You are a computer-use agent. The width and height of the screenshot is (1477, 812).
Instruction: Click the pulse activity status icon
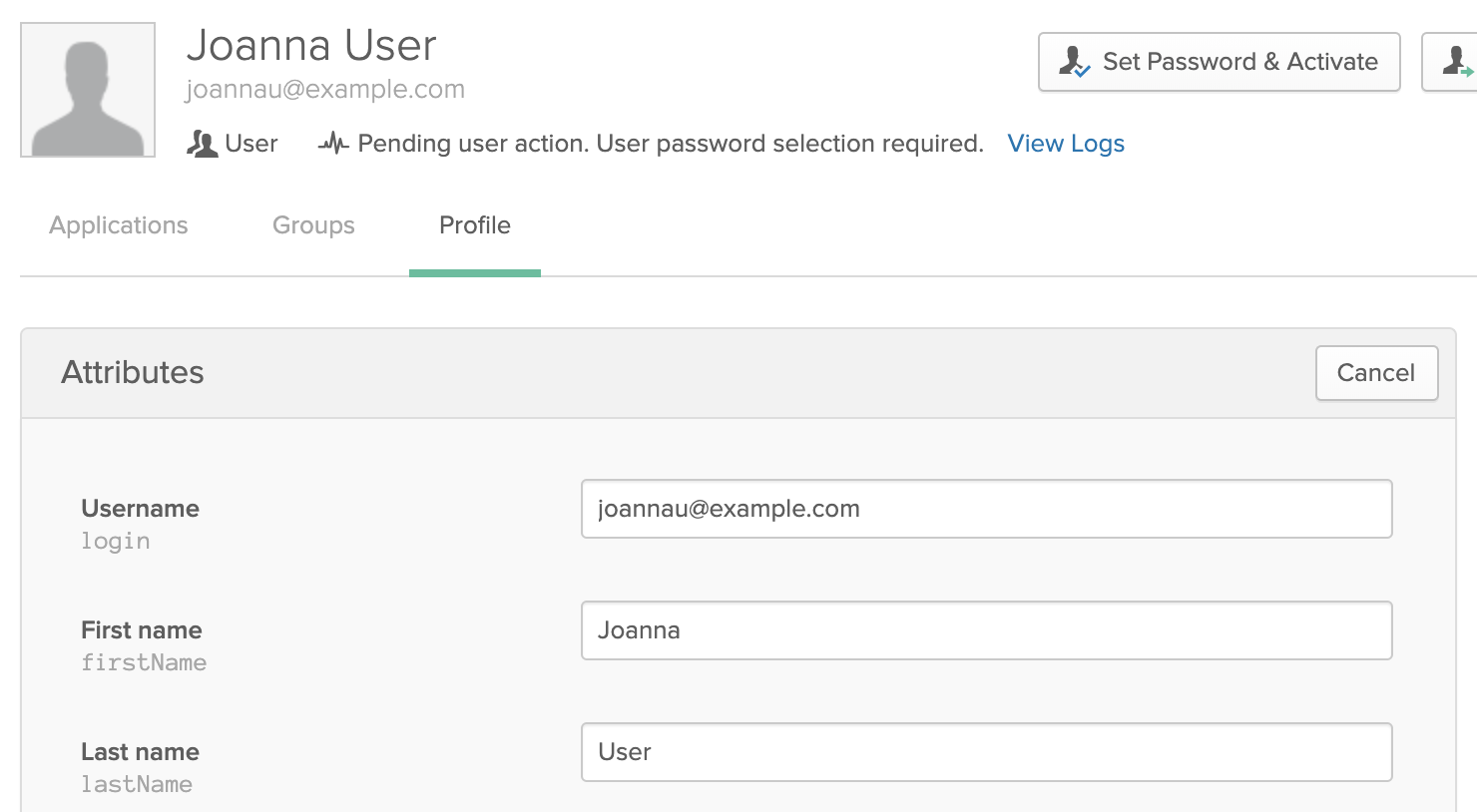(332, 144)
